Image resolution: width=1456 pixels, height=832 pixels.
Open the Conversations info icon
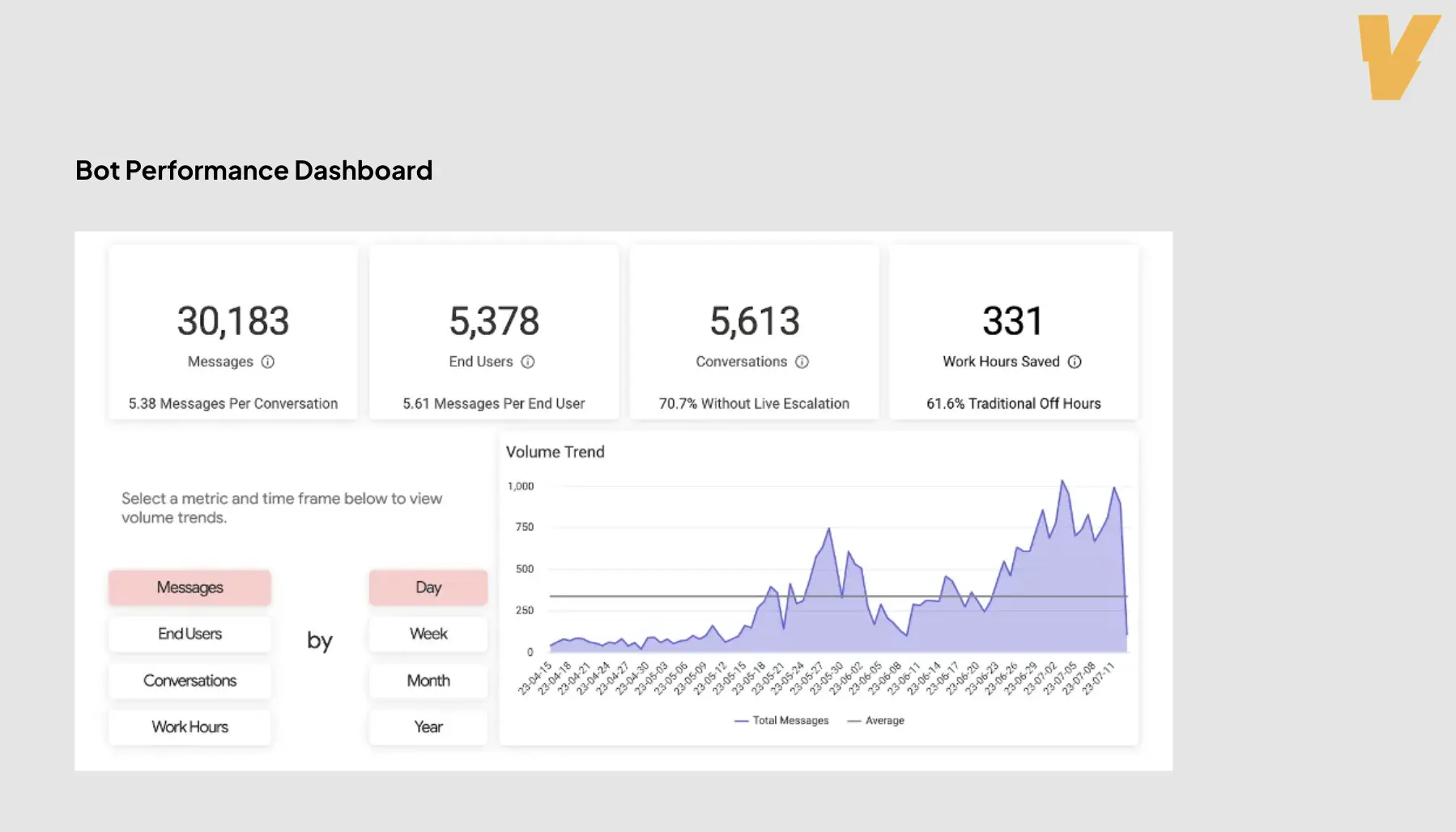[x=801, y=362]
